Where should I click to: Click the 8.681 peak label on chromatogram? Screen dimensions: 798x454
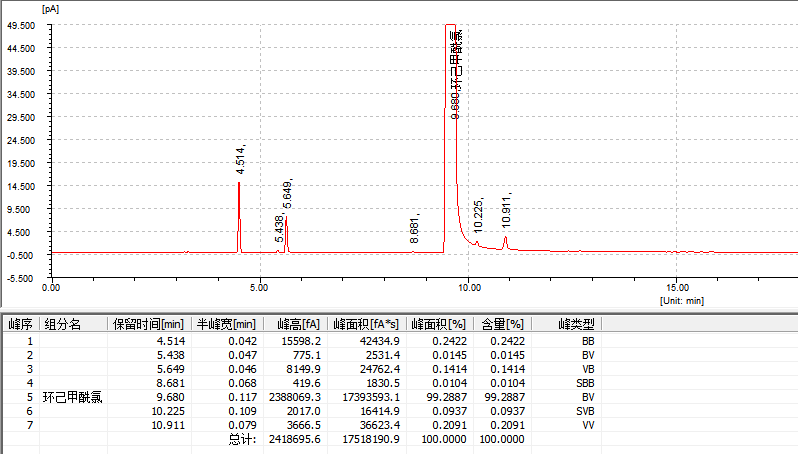click(414, 228)
